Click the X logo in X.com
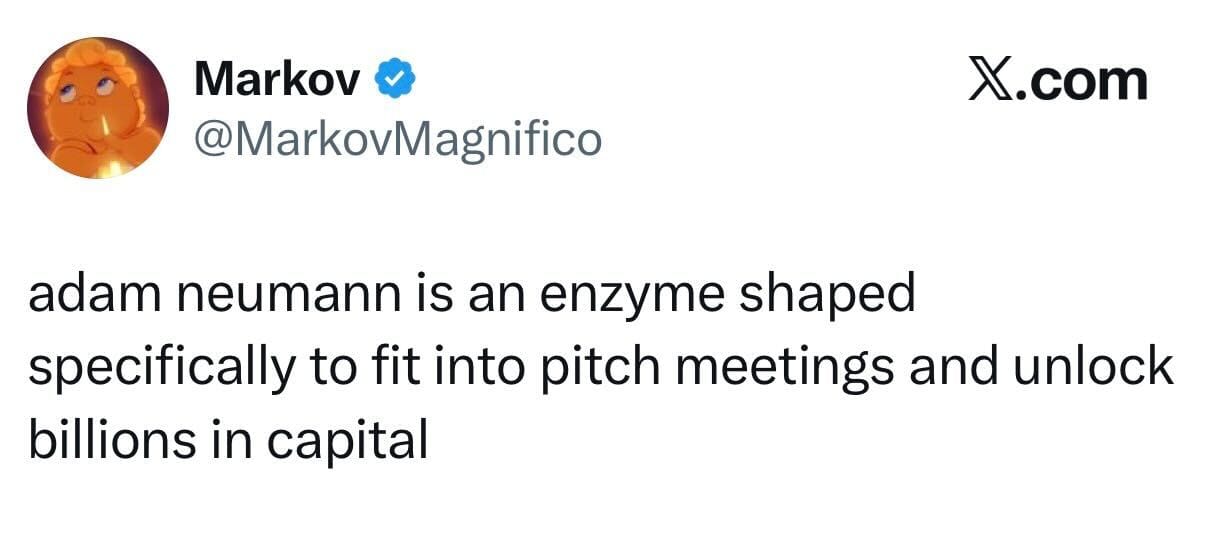1206x533 pixels. [x=992, y=80]
